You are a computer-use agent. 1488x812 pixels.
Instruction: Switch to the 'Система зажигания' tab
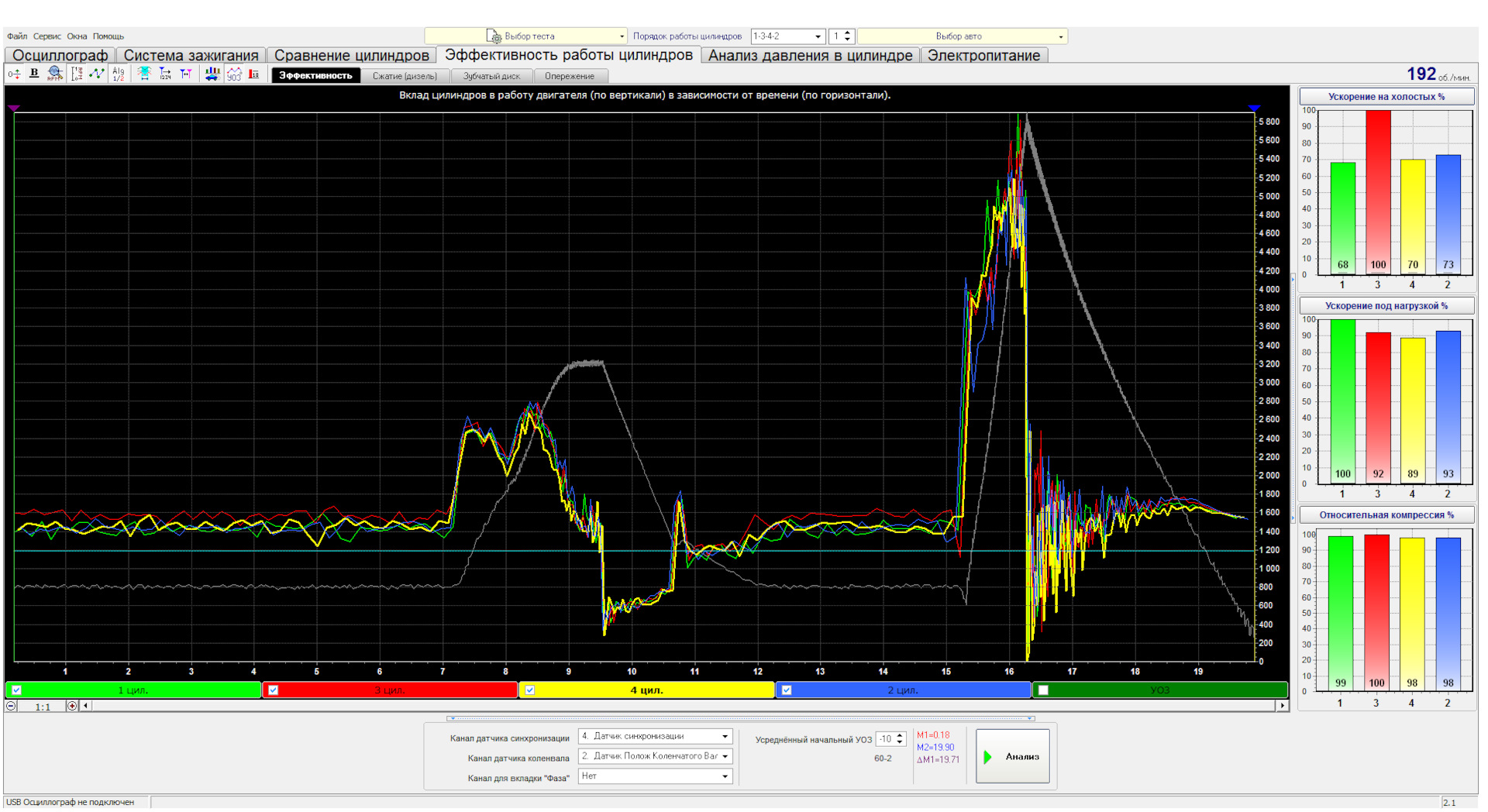point(191,56)
